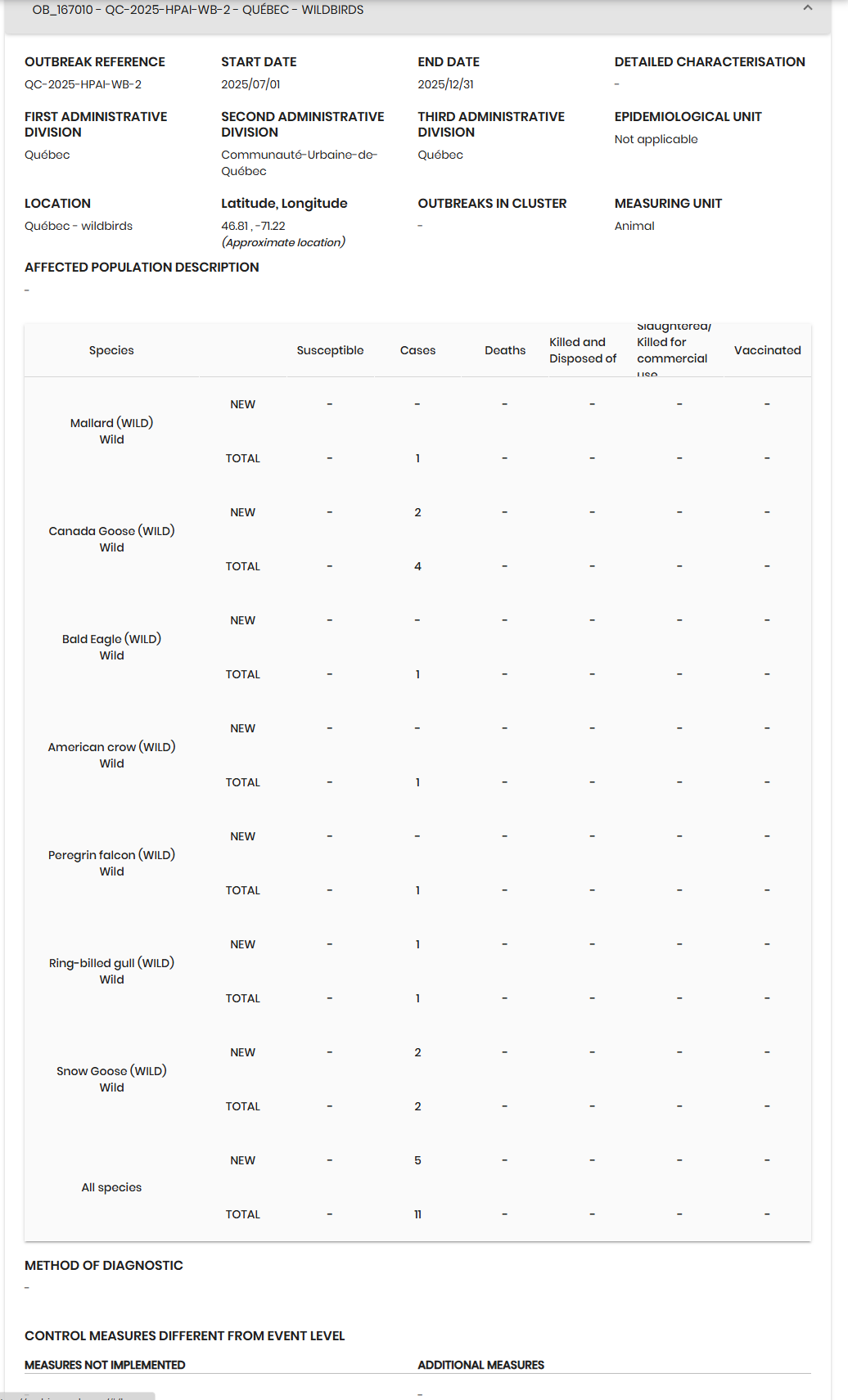
Task: Click the Approximate location note under coordinates
Action: tap(283, 242)
